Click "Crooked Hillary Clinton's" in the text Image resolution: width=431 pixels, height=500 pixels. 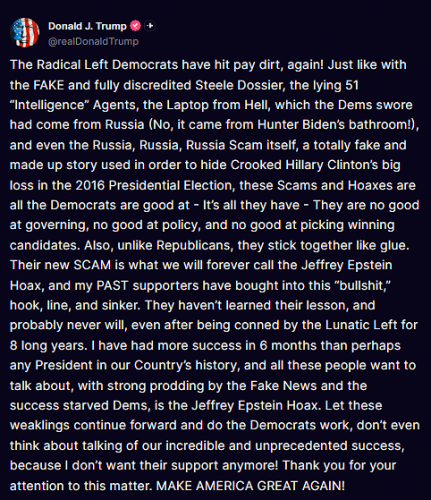304,165
